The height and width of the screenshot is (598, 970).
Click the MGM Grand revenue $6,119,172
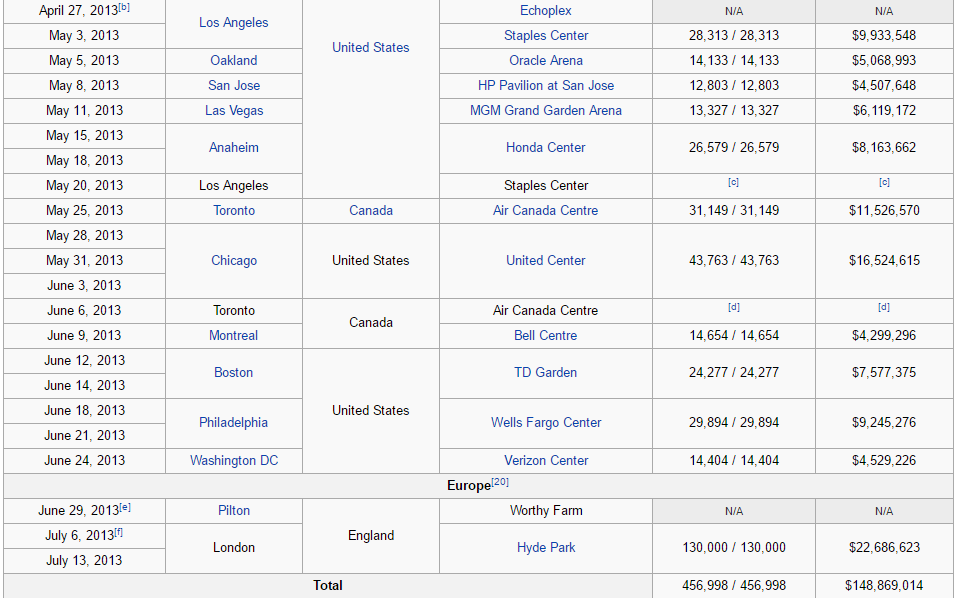click(884, 111)
